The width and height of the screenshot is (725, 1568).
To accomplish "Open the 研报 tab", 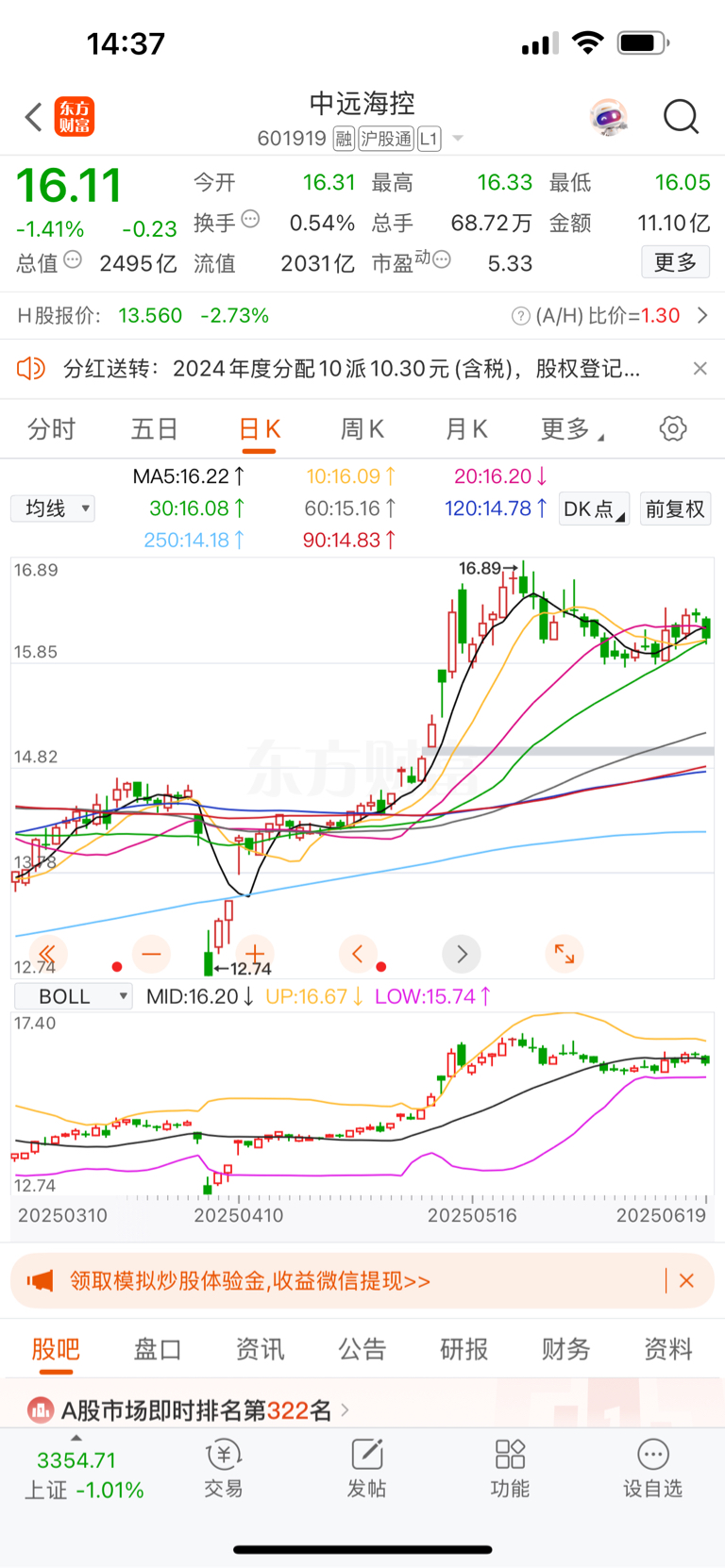I will (x=464, y=1349).
